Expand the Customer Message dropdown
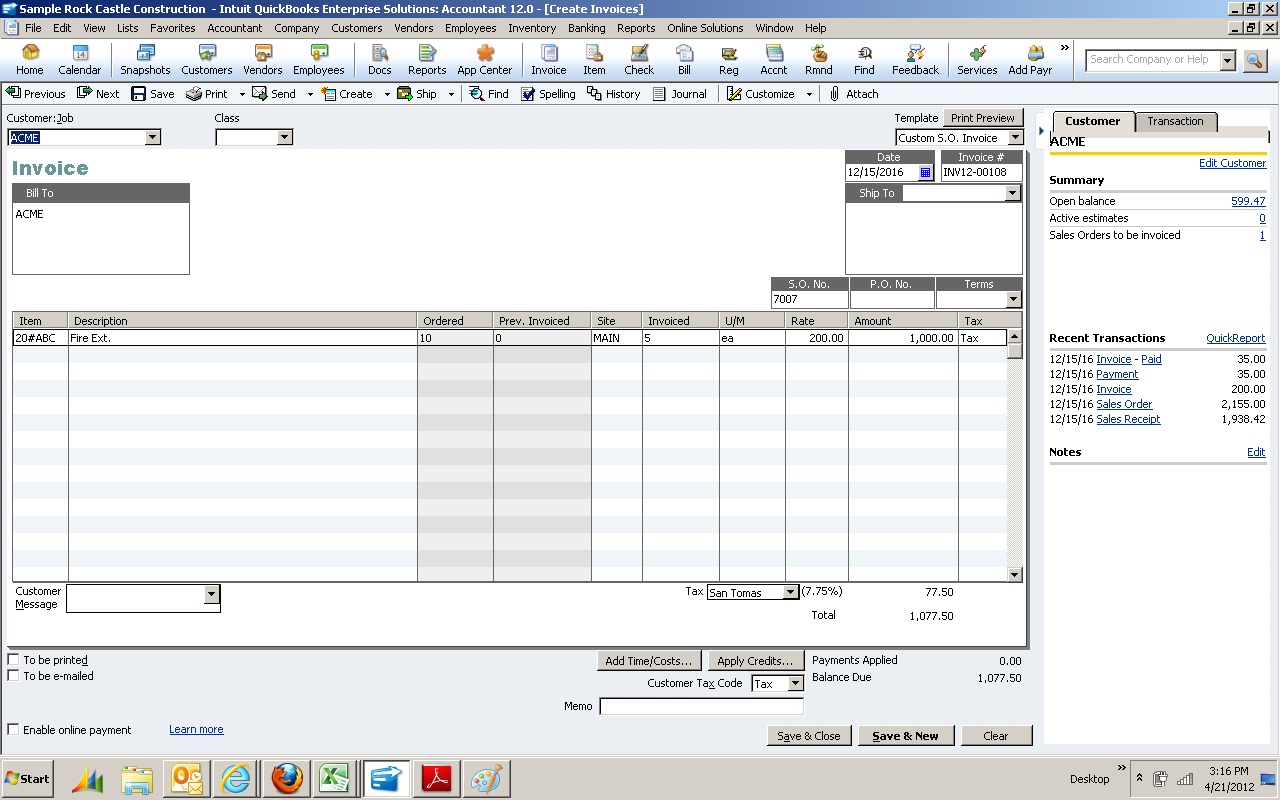 (x=211, y=594)
